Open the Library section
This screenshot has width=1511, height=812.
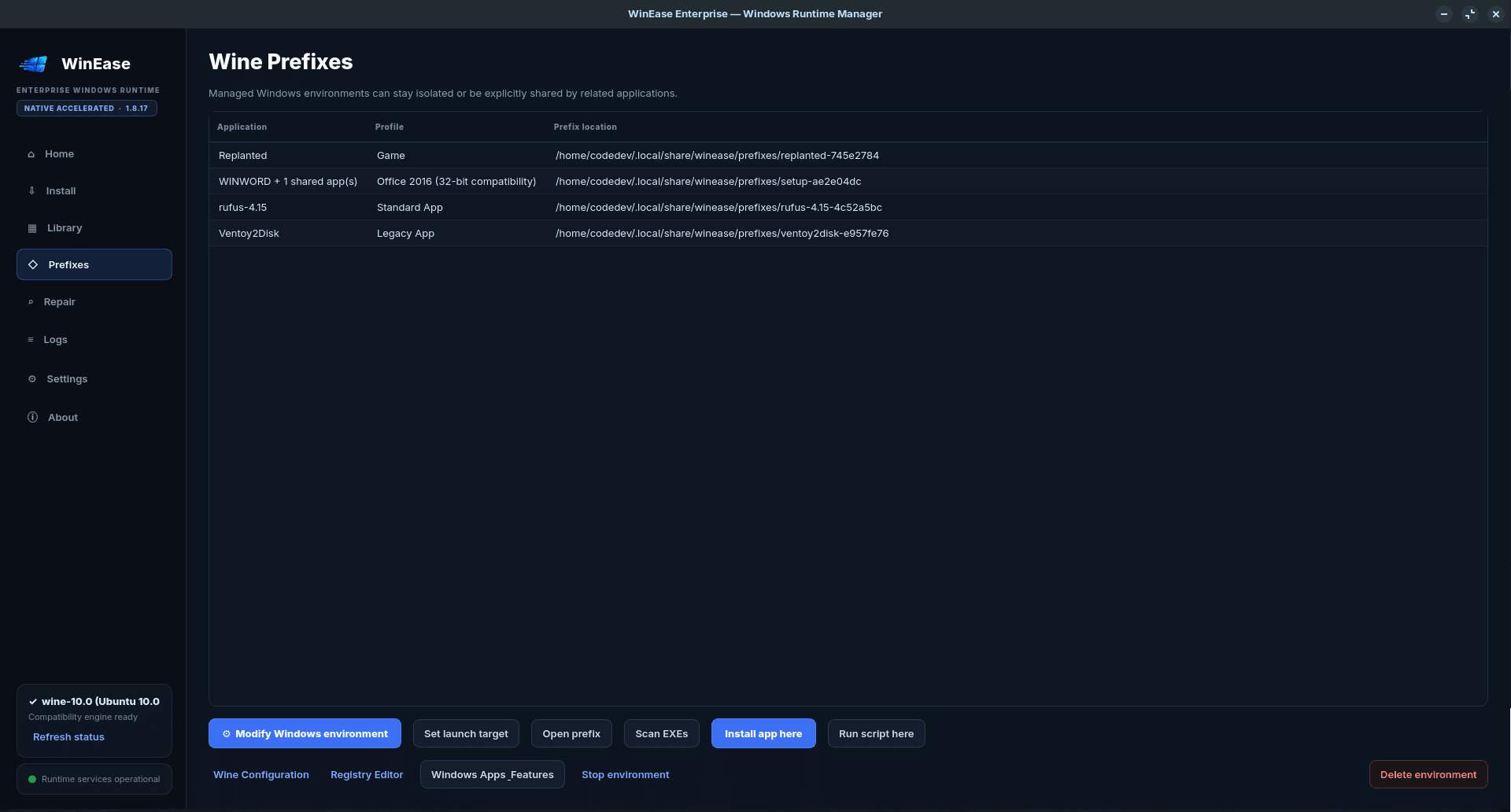click(94, 228)
